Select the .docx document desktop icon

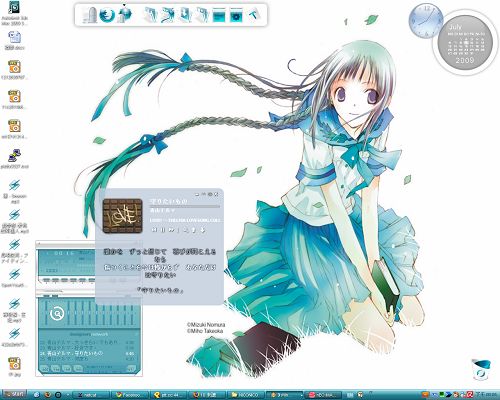tap(14, 40)
